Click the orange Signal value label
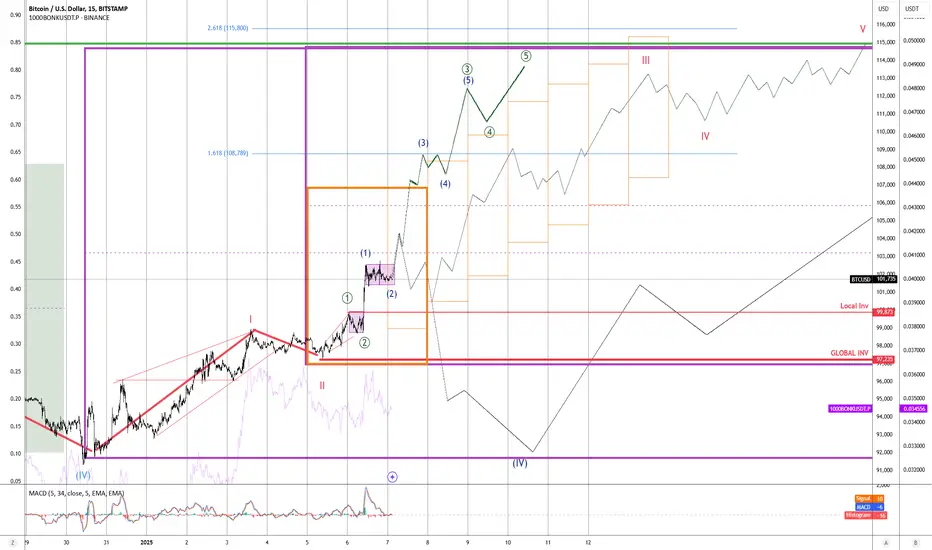 [870, 498]
